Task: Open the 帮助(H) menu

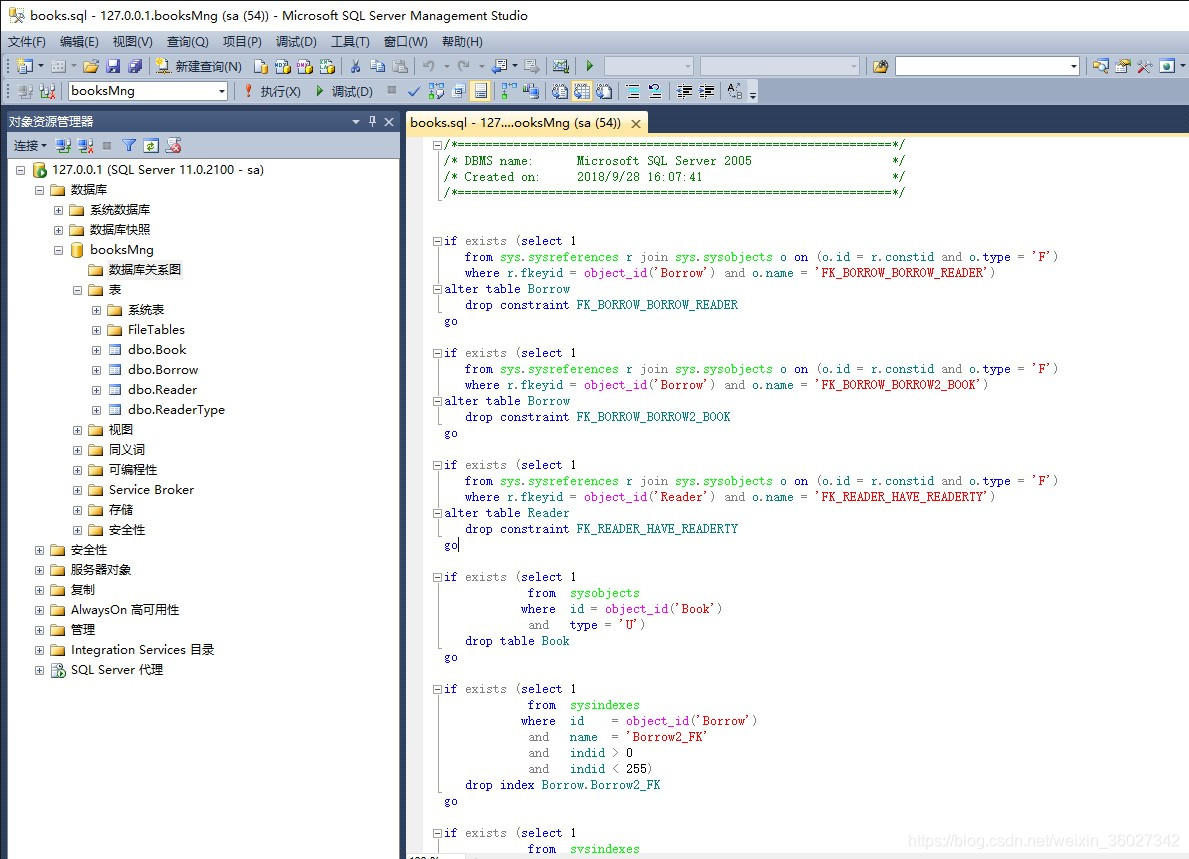Action: [462, 42]
